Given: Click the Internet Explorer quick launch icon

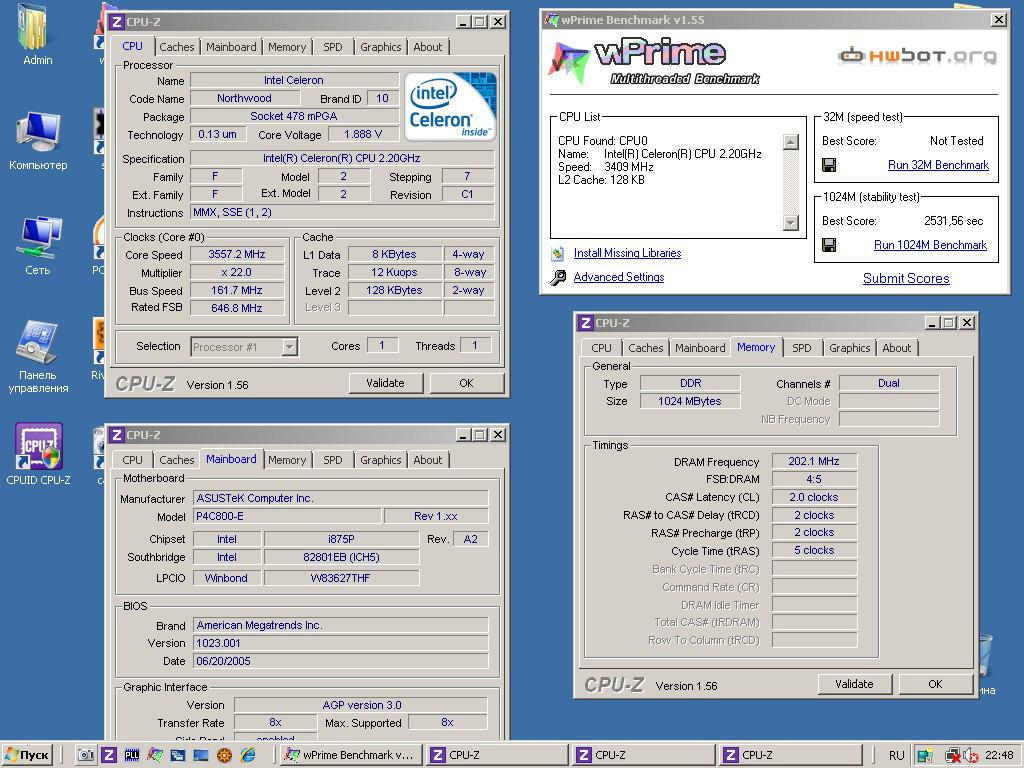Looking at the screenshot, I should click(248, 756).
